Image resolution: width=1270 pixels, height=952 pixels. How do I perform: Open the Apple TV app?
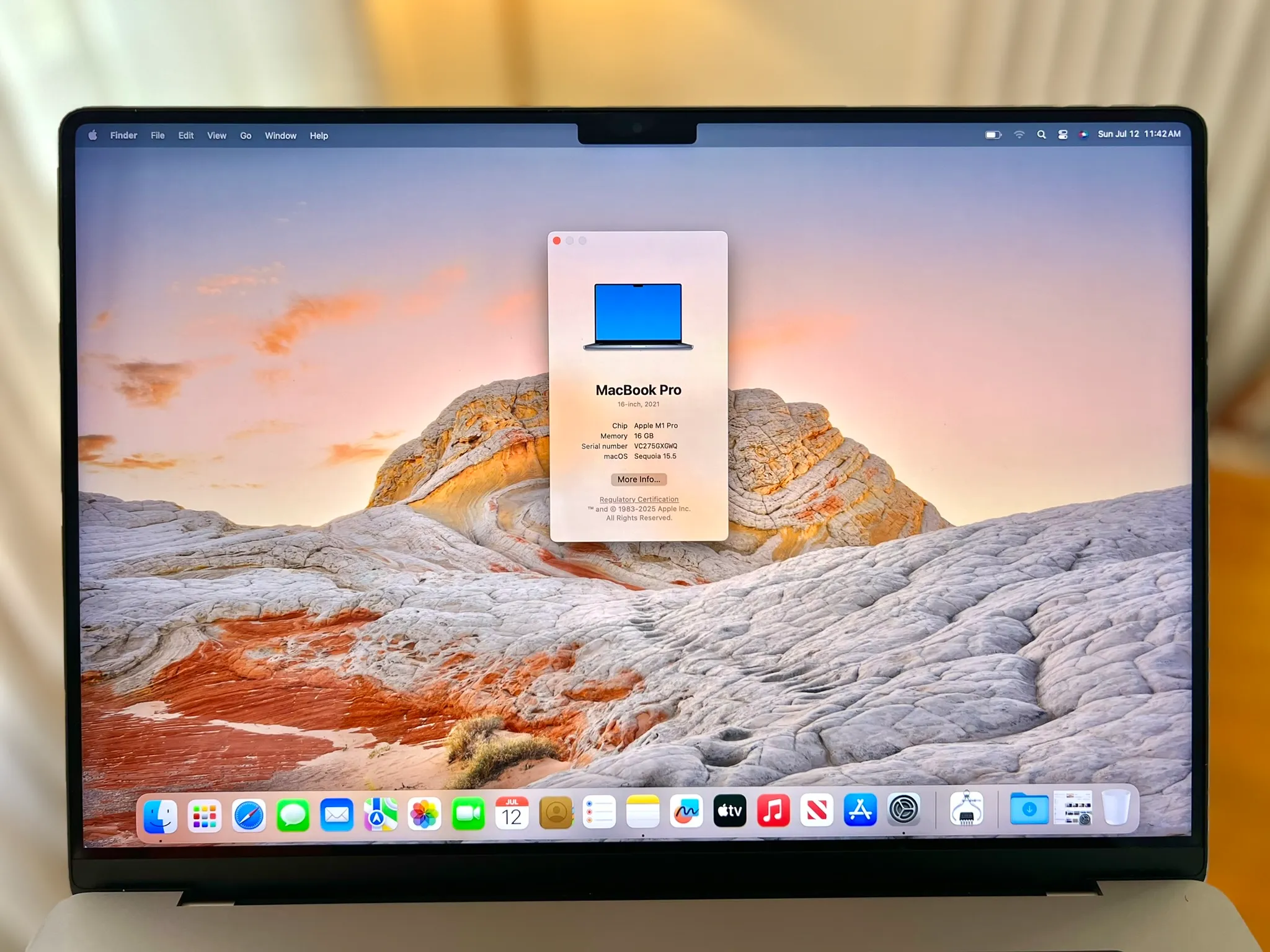tap(729, 810)
